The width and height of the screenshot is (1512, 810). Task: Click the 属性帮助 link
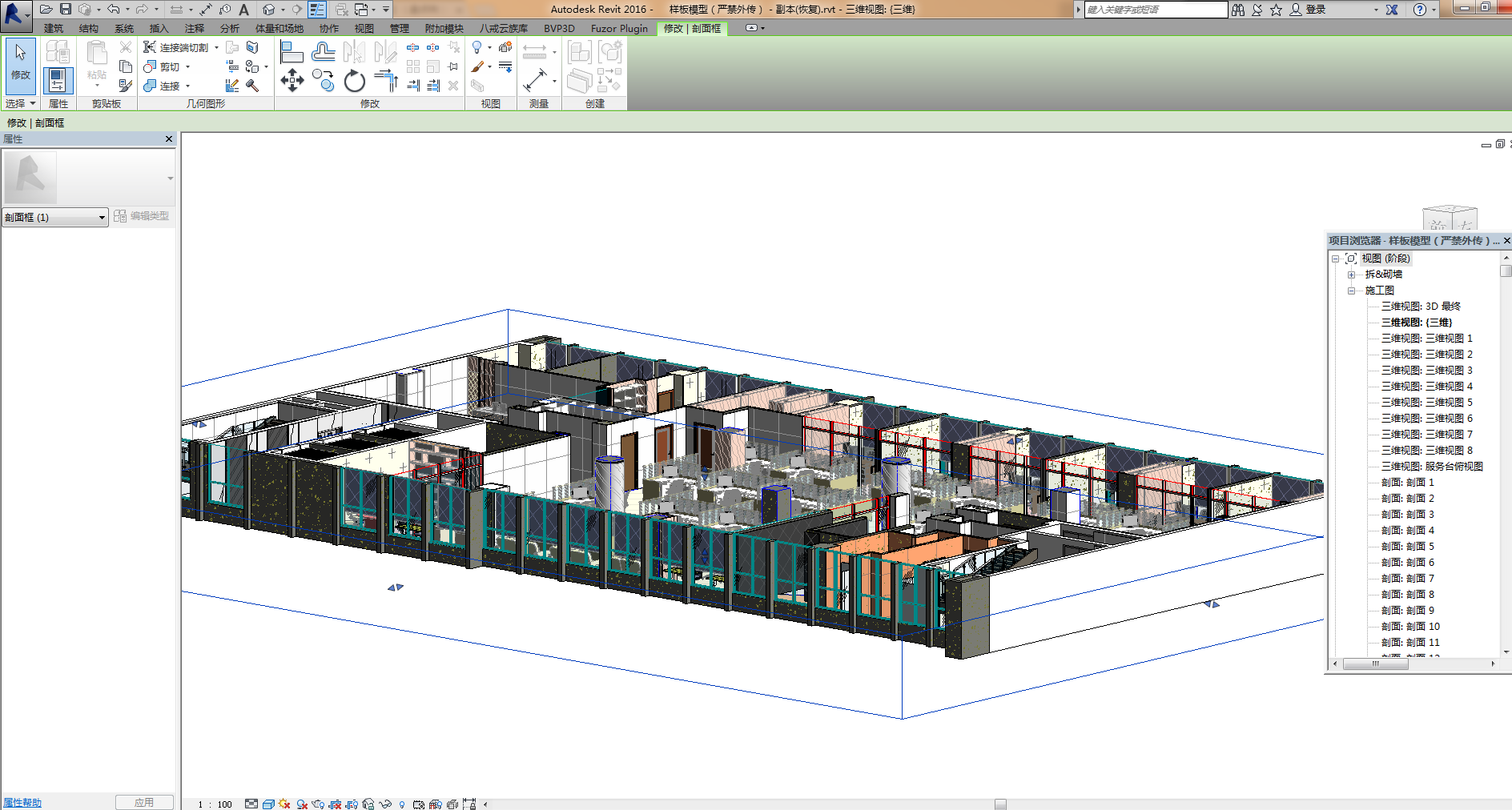click(x=22, y=803)
